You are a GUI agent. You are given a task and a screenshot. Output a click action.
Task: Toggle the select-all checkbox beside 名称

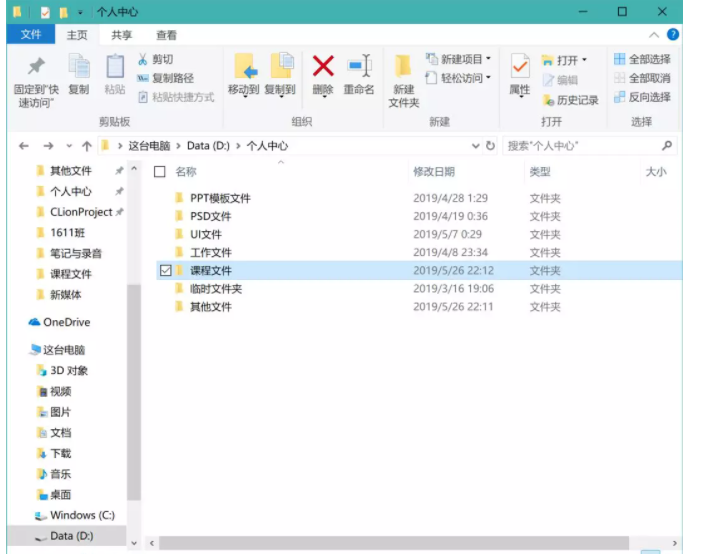click(x=160, y=172)
